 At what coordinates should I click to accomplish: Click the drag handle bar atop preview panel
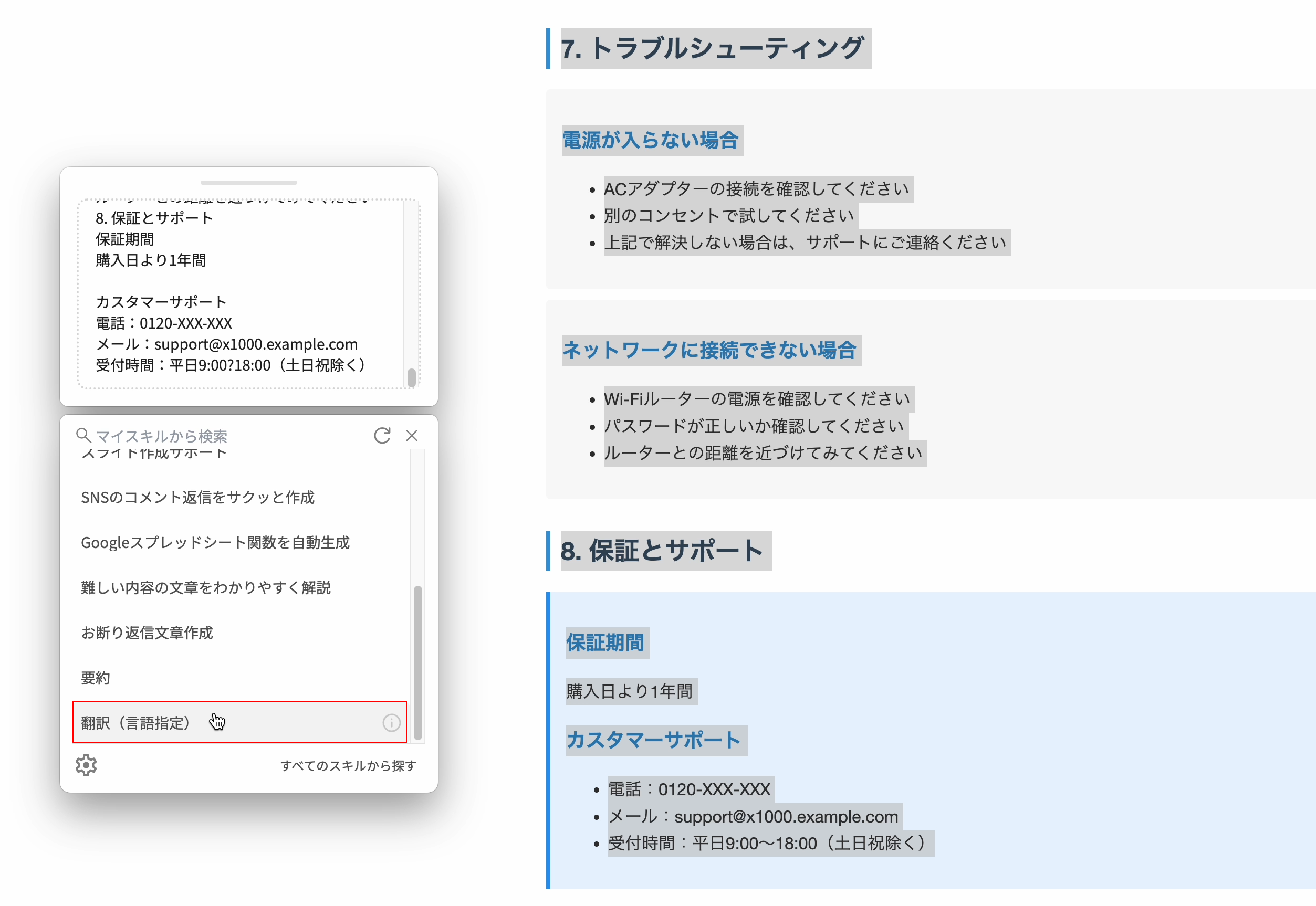coord(249,183)
